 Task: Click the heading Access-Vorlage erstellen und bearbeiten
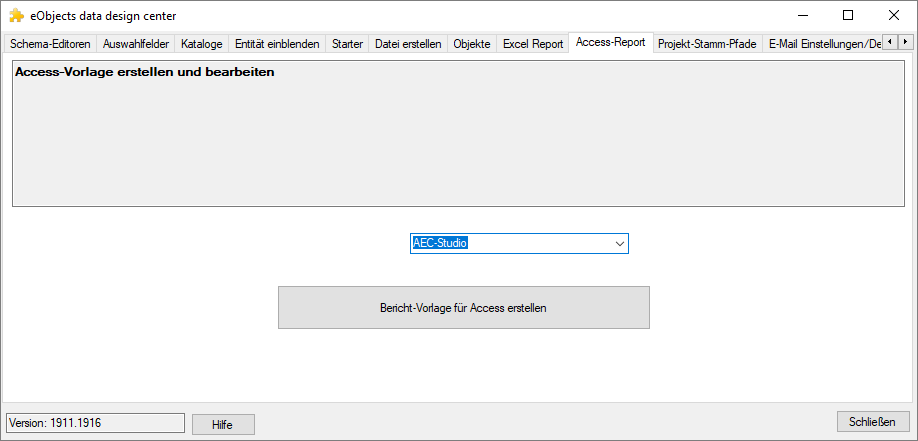(145, 73)
